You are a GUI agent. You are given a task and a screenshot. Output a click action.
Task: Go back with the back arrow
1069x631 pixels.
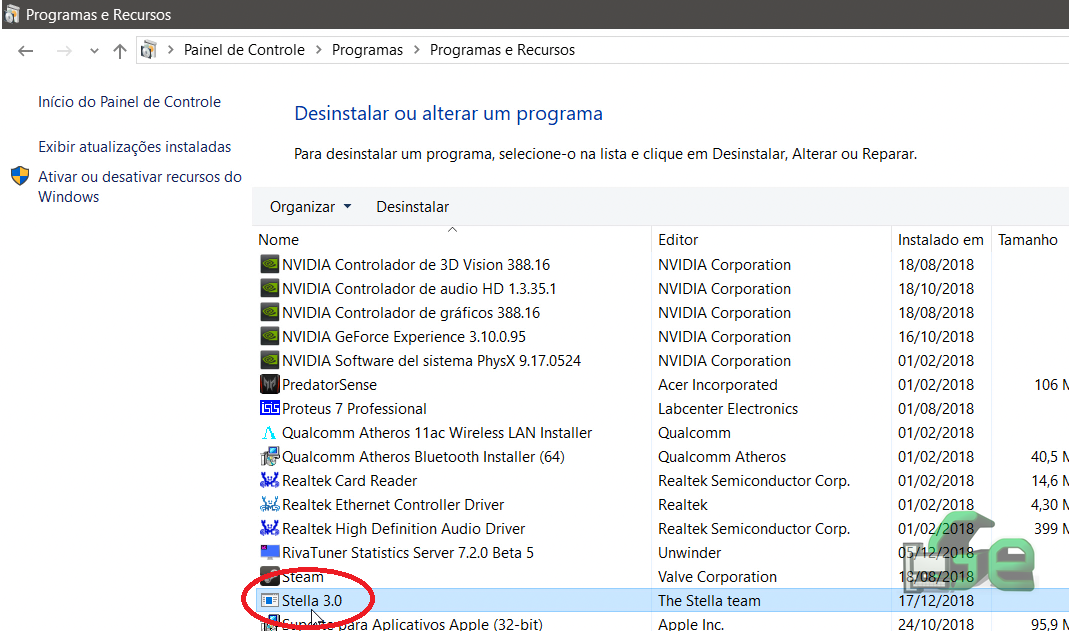[x=25, y=50]
